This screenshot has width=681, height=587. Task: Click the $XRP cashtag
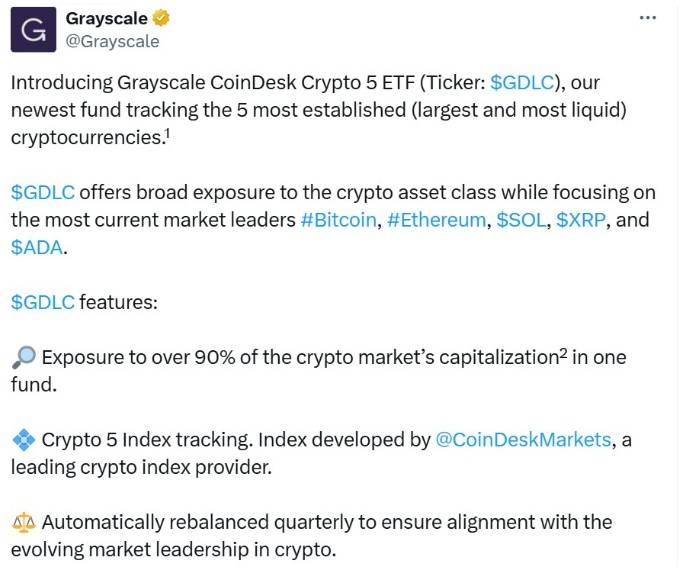[x=581, y=220]
